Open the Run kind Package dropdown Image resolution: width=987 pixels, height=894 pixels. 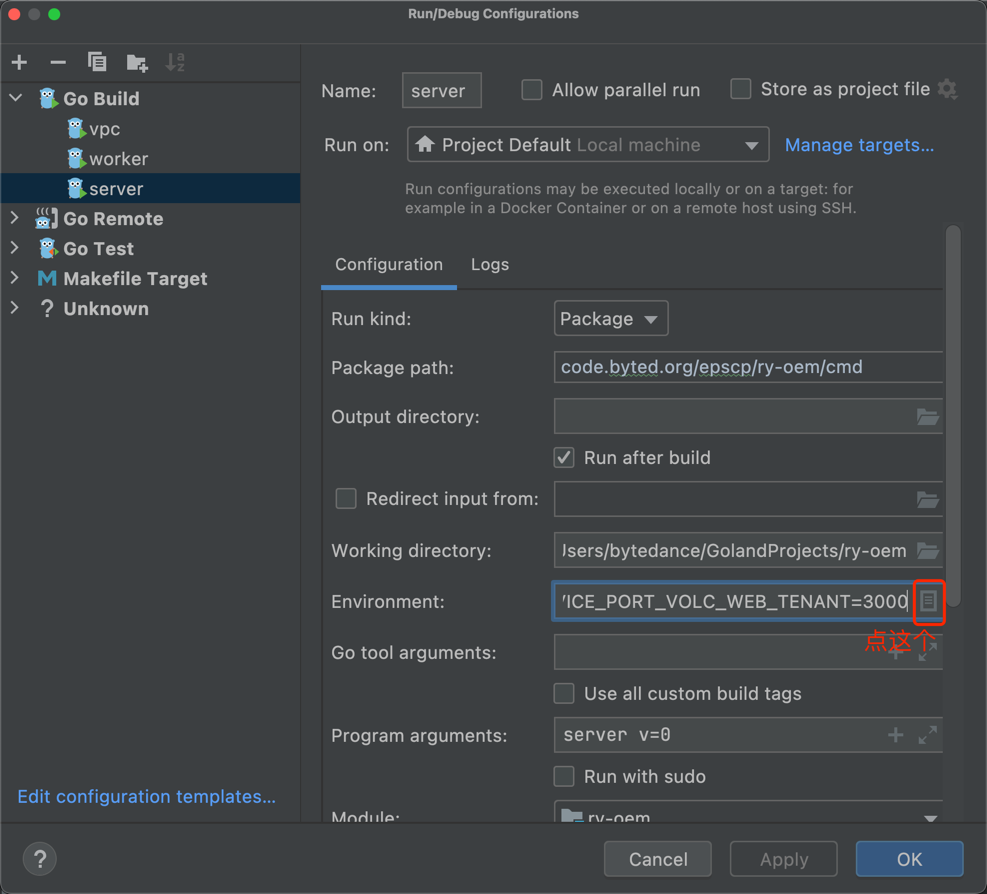tap(611, 319)
